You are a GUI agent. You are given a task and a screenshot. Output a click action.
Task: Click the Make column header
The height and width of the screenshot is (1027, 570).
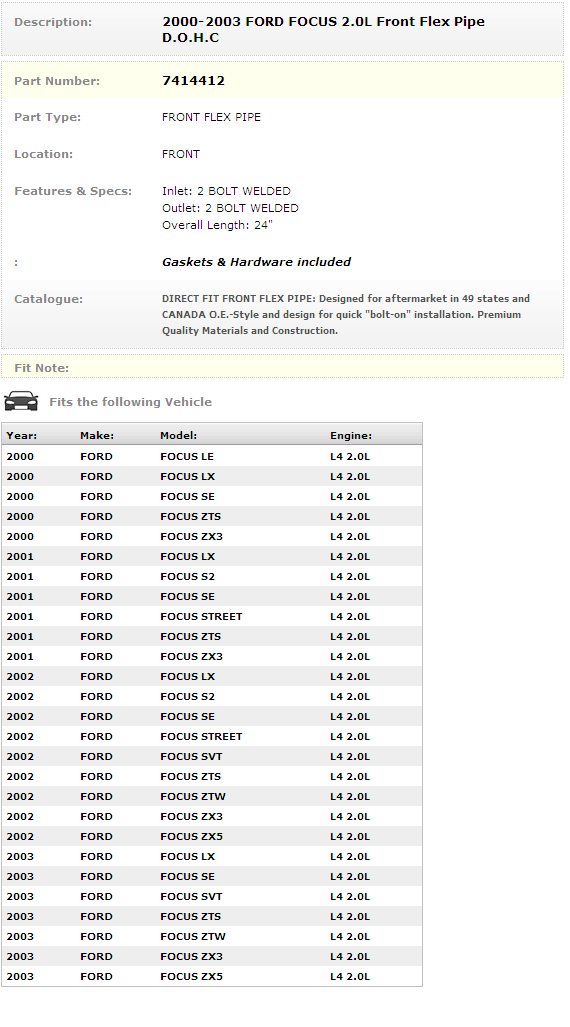click(x=97, y=436)
